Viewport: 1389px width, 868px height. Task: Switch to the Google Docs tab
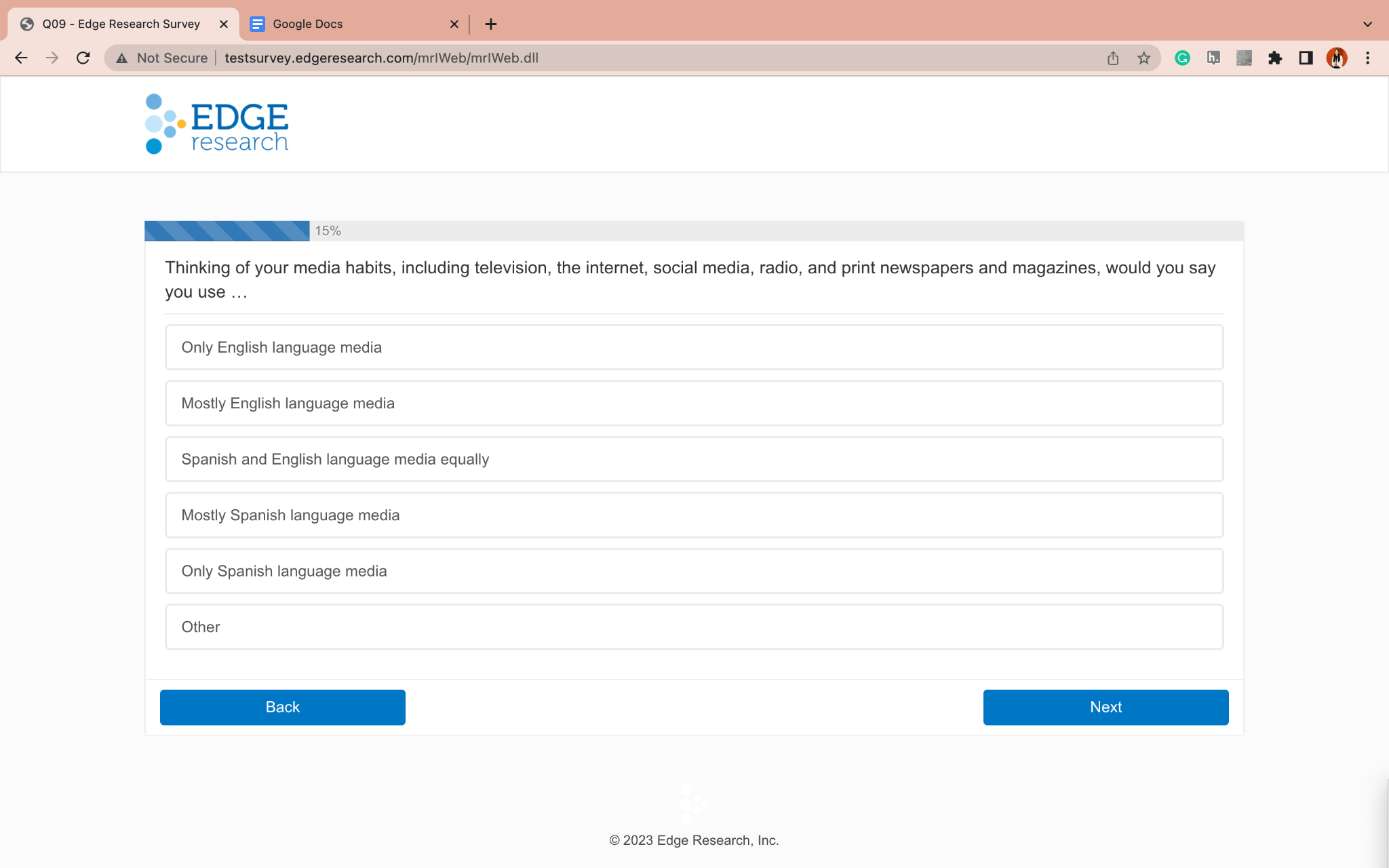click(353, 24)
